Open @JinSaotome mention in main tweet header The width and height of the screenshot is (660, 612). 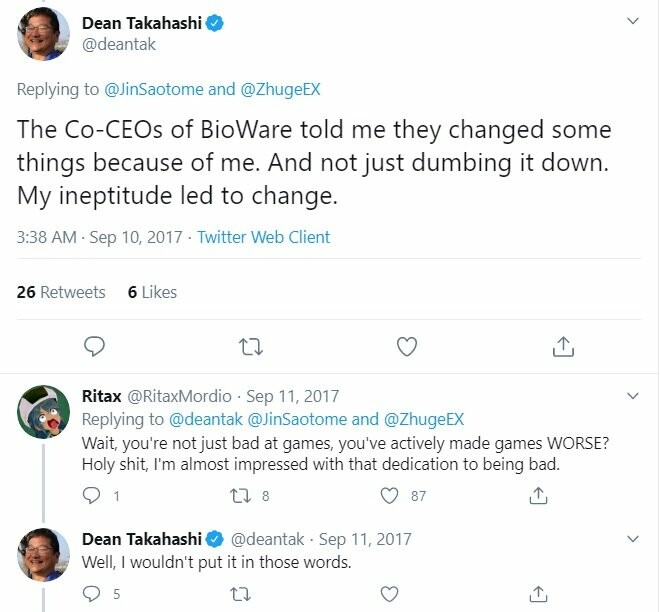coord(153,89)
